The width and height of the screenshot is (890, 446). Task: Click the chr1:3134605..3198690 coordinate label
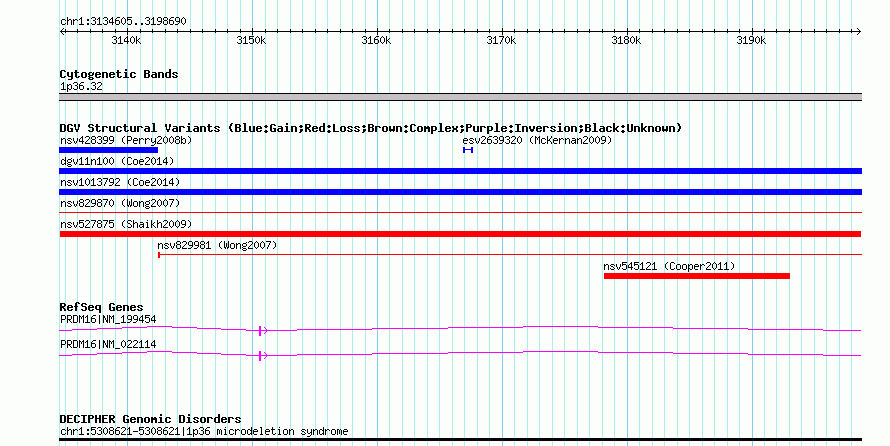[123, 22]
